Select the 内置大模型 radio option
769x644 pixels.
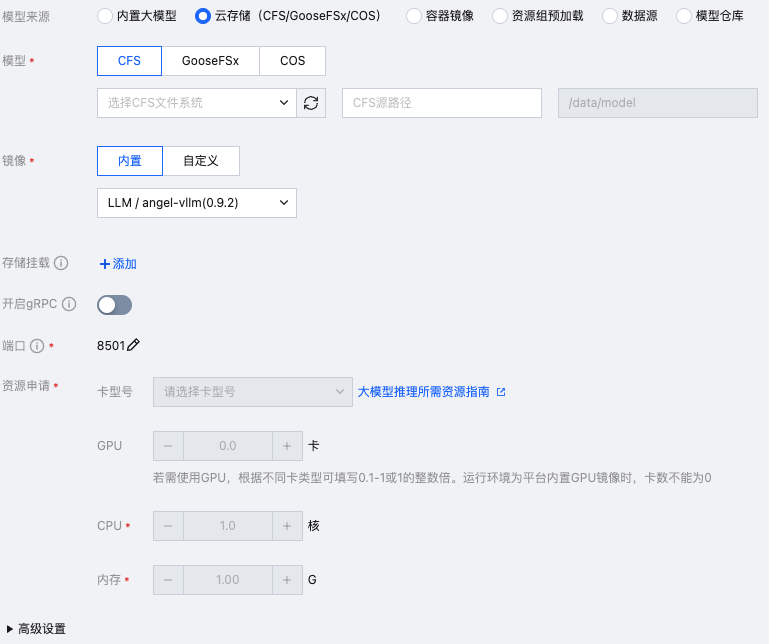pos(105,16)
